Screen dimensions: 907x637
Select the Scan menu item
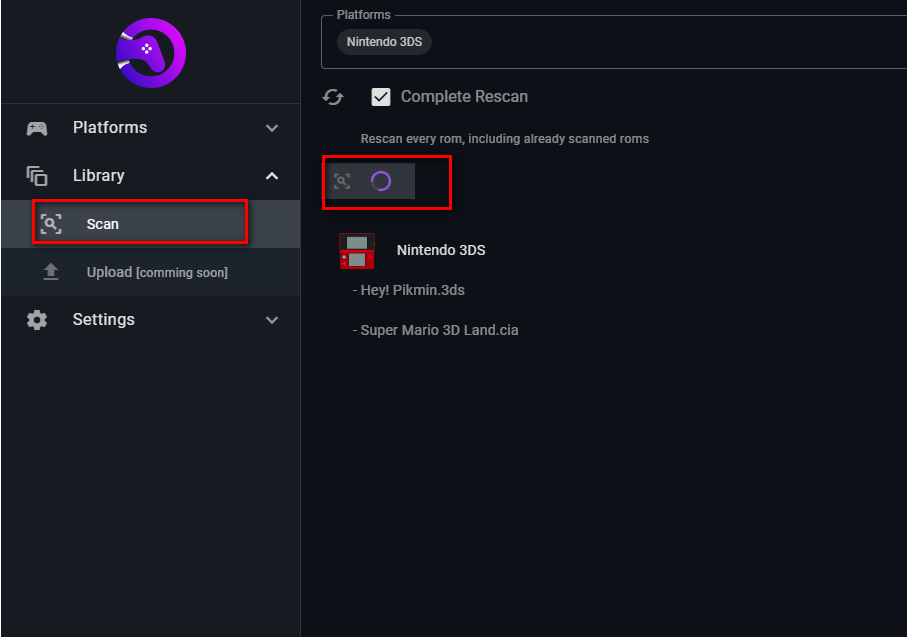coord(140,224)
